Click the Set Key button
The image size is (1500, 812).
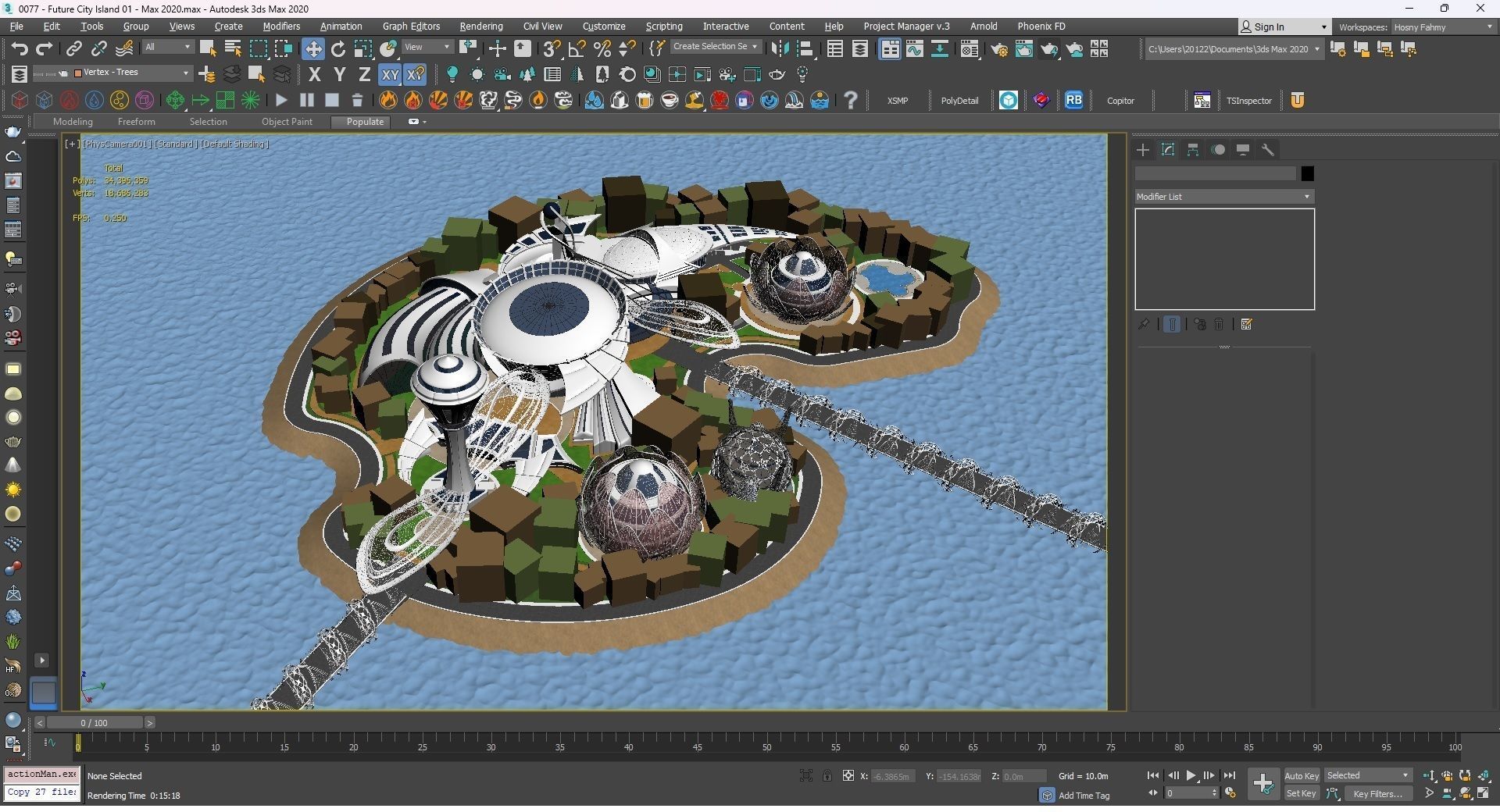click(1302, 794)
